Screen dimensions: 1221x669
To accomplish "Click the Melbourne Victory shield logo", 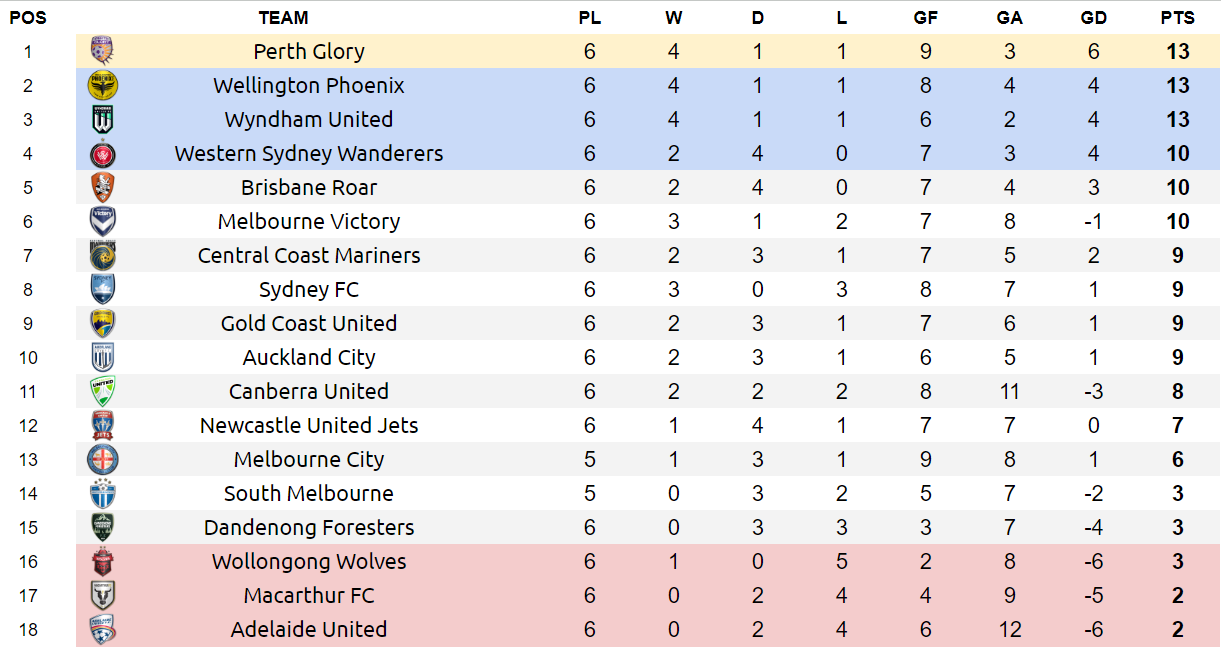I will click(103, 221).
